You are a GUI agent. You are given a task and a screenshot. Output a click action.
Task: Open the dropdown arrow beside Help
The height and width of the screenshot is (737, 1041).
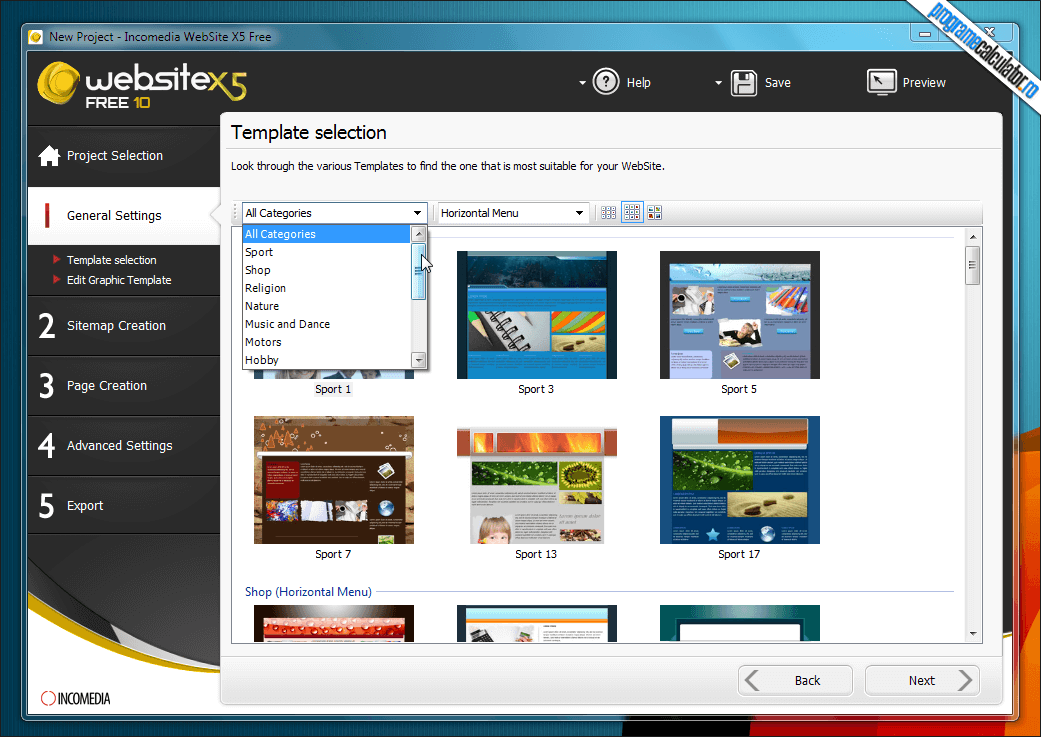[x=582, y=83]
